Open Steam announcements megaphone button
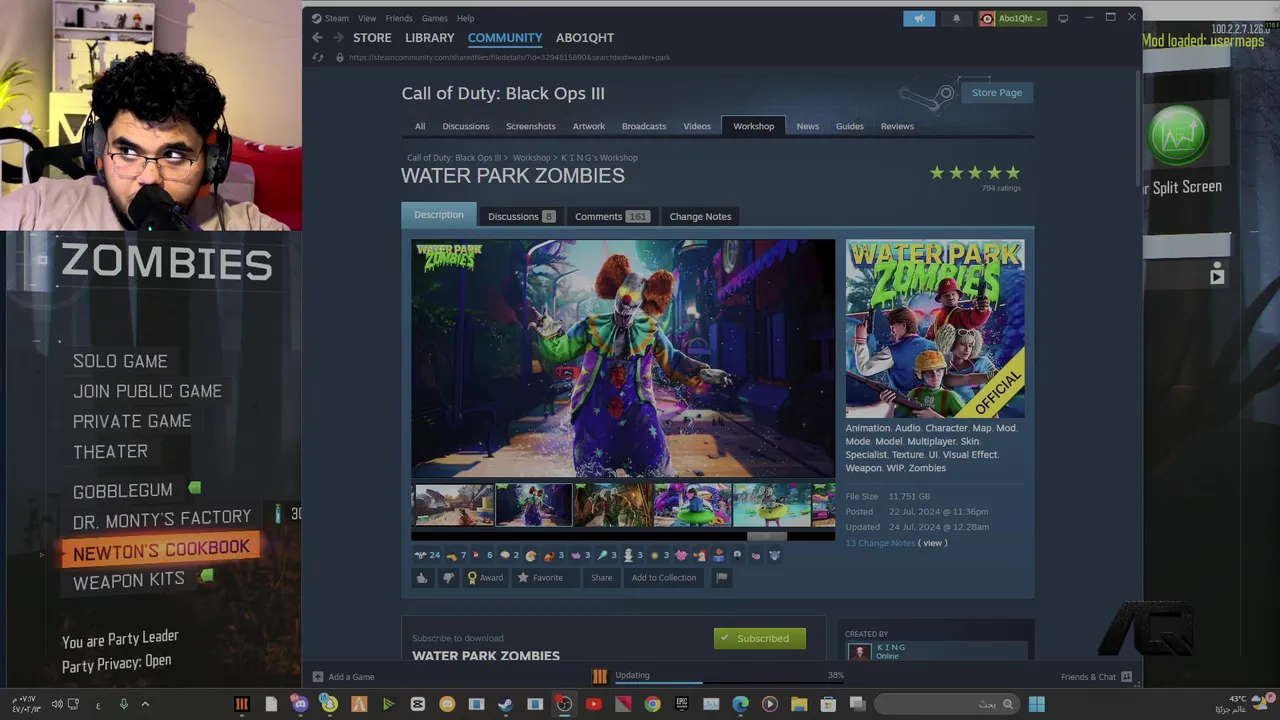1280x720 pixels. coord(919,18)
